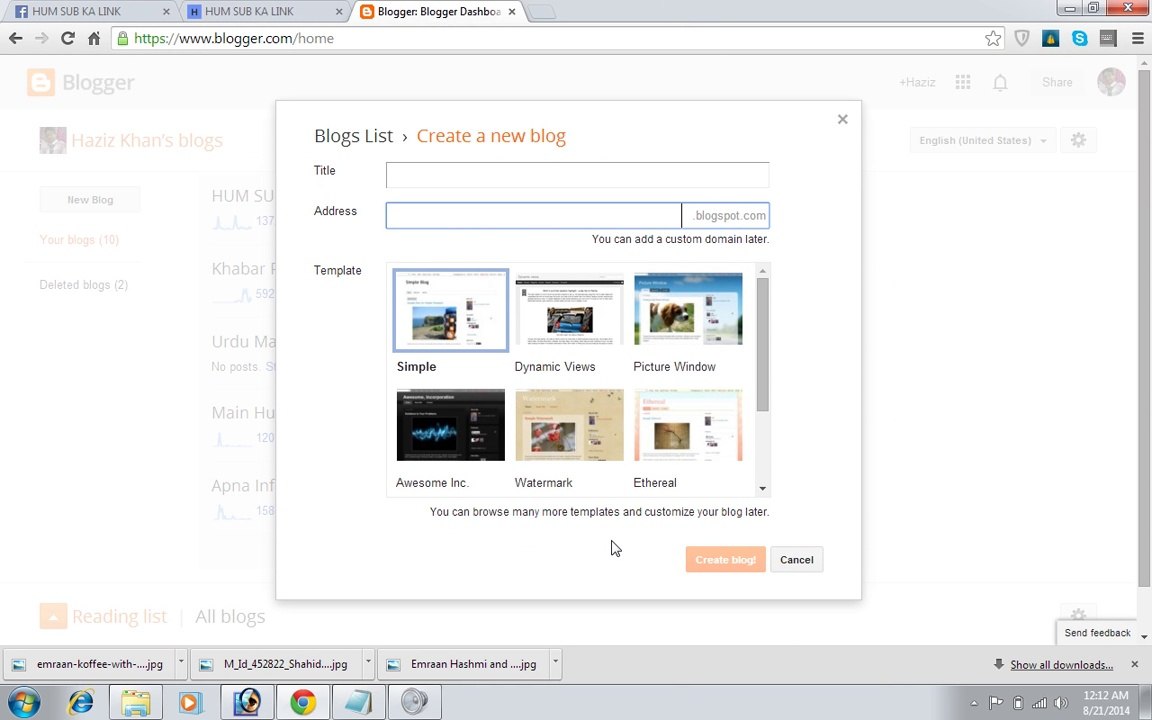
Task: Select the Picture Window template thumbnail
Action: [x=688, y=309]
